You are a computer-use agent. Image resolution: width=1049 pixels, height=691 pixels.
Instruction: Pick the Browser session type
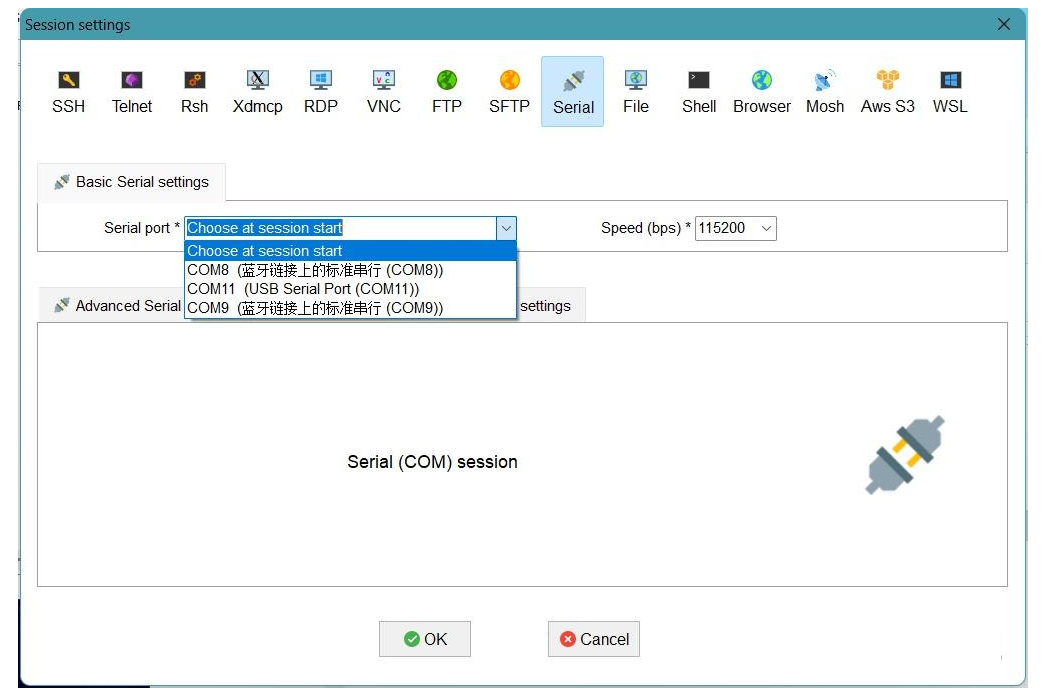pos(761,92)
